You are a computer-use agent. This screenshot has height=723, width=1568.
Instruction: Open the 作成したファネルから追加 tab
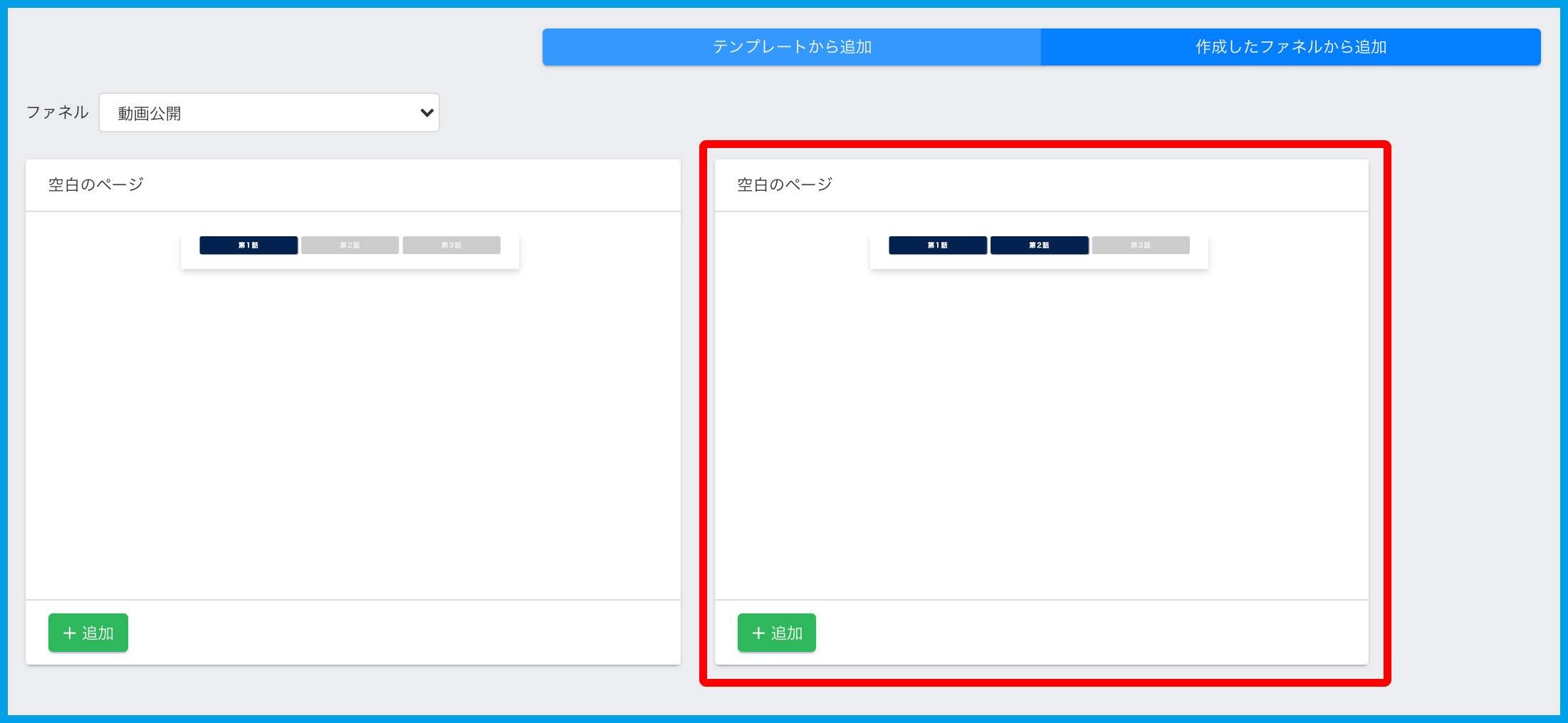[1290, 47]
